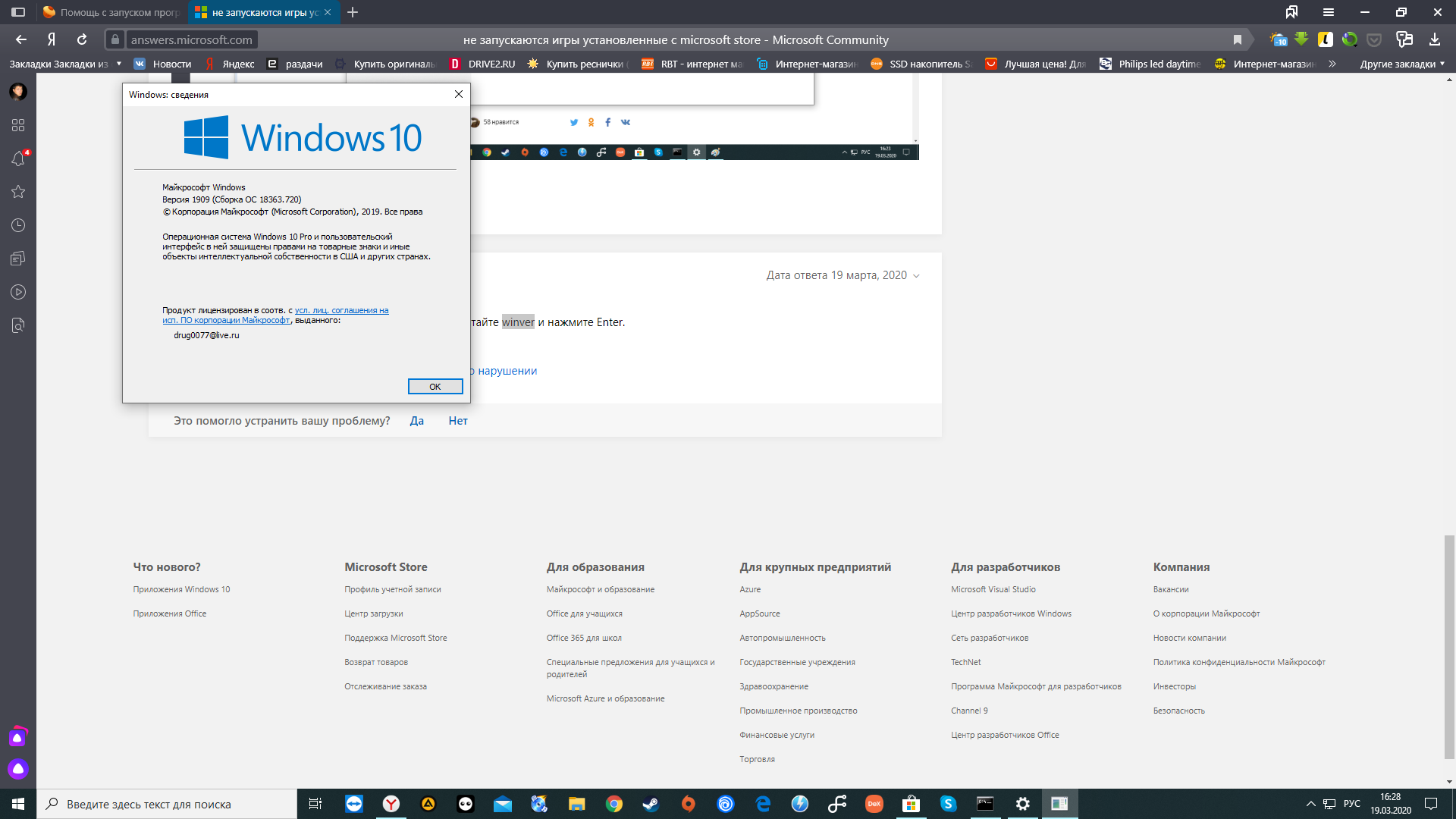Open Windows Settings gear on taskbar
The height and width of the screenshot is (819, 1456).
[x=1022, y=804]
